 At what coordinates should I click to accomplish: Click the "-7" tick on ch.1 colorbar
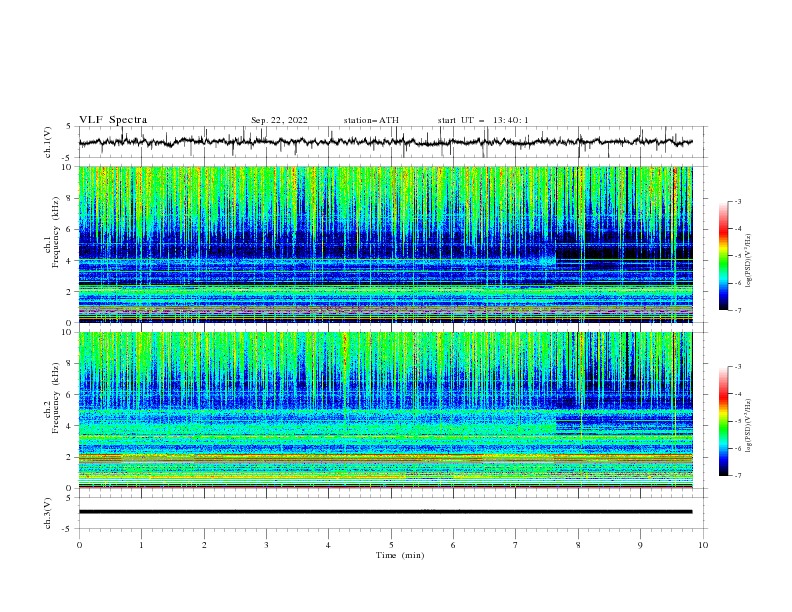click(737, 310)
